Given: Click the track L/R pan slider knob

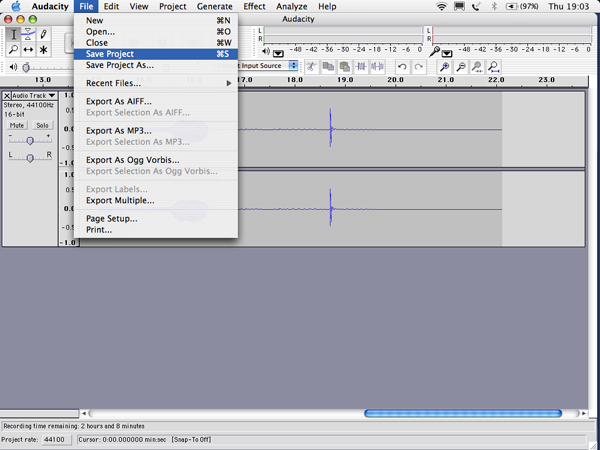Looking at the screenshot, I should click(x=30, y=158).
